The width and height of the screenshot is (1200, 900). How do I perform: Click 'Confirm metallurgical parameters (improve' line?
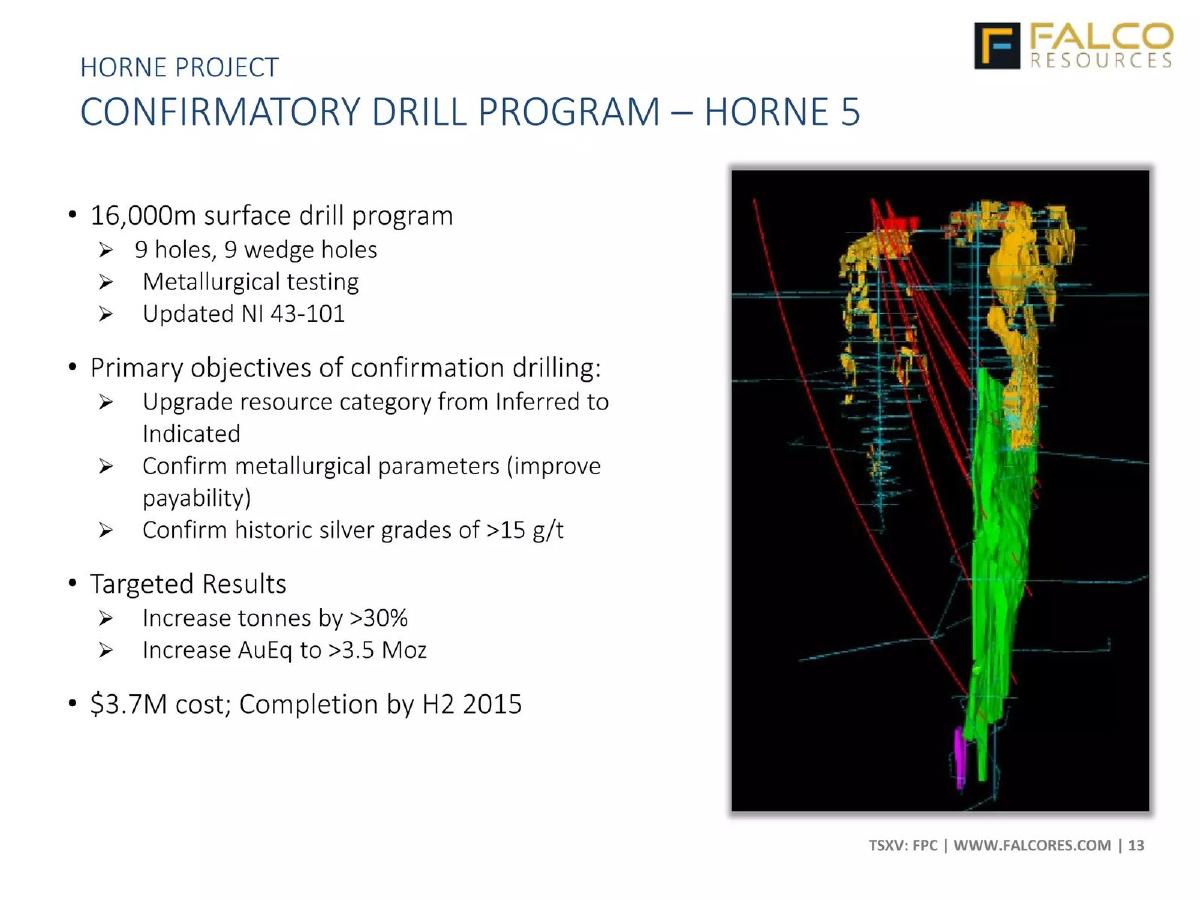click(371, 466)
